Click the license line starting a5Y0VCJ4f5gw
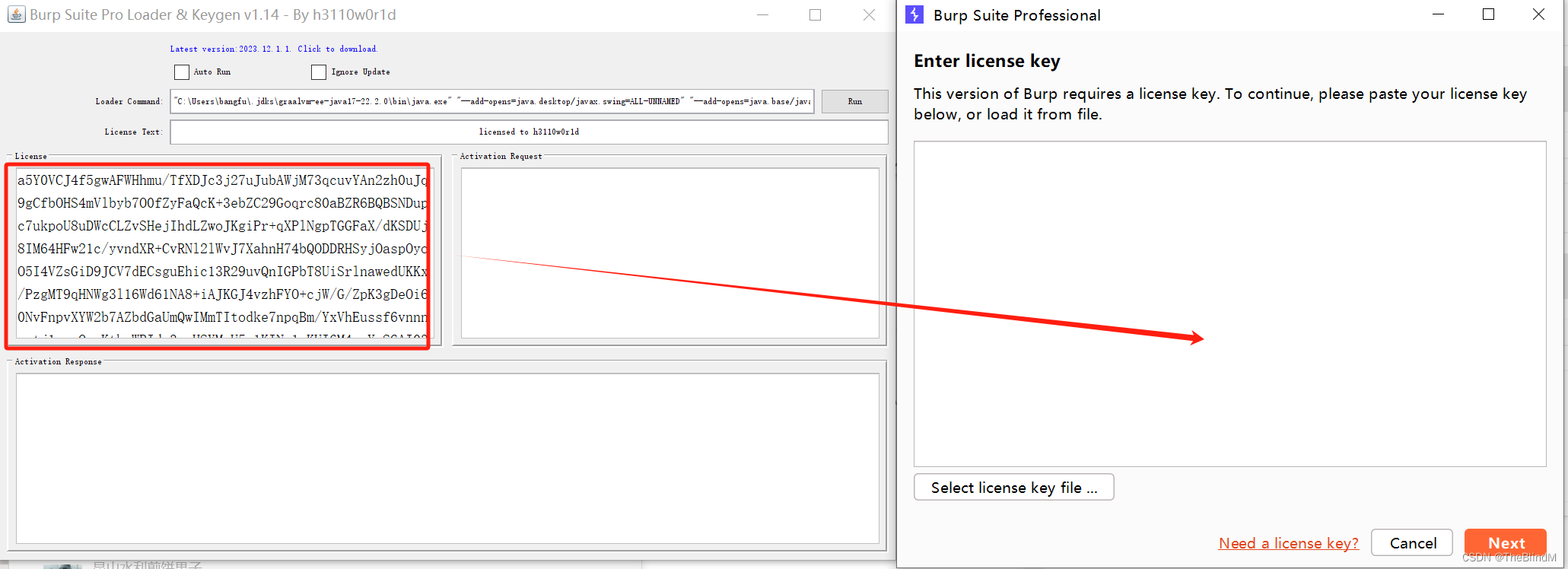Viewport: 1568px width, 569px height. (x=222, y=180)
